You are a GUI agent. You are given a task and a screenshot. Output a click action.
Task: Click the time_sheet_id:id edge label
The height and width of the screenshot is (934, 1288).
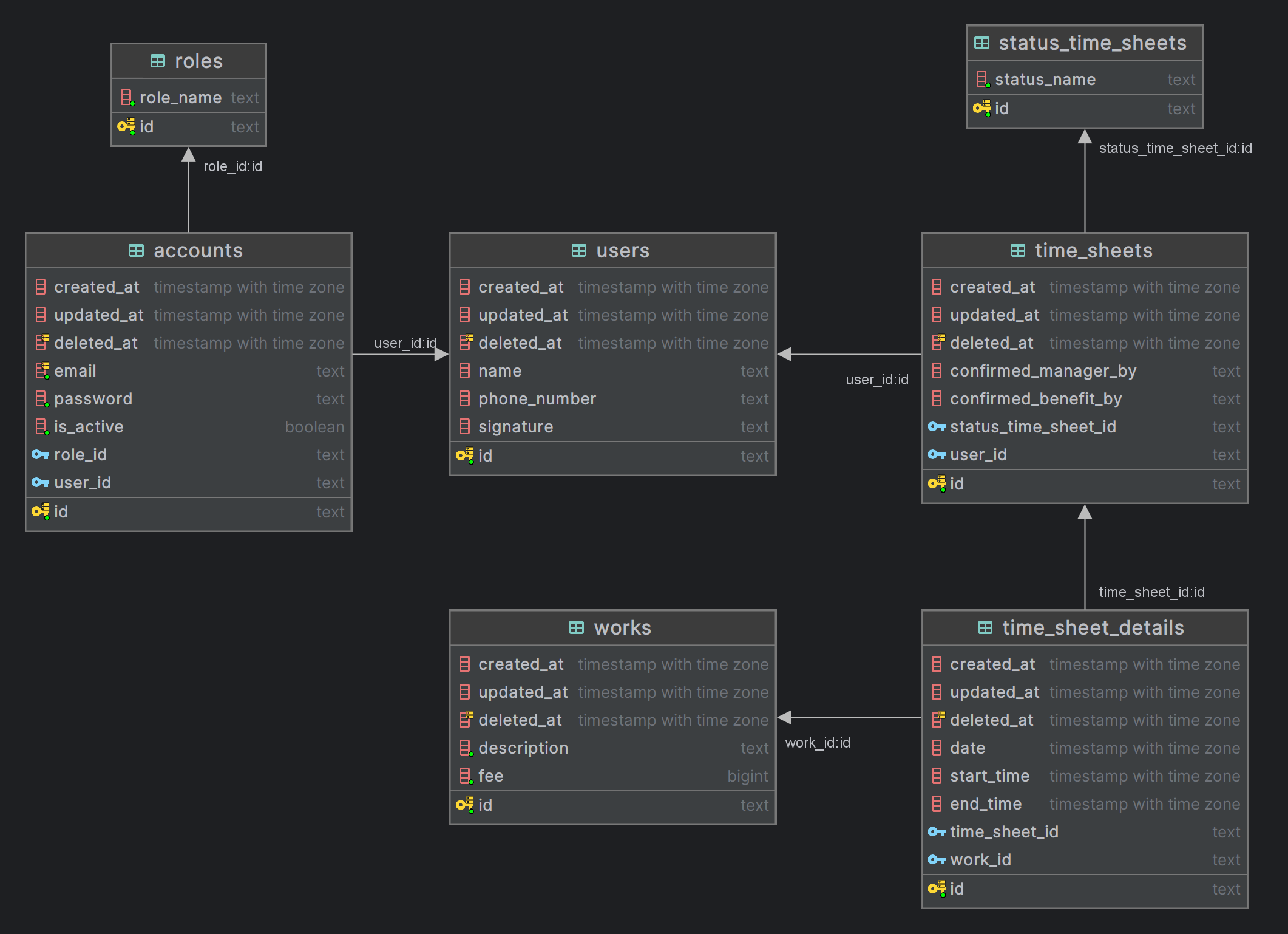click(1151, 592)
